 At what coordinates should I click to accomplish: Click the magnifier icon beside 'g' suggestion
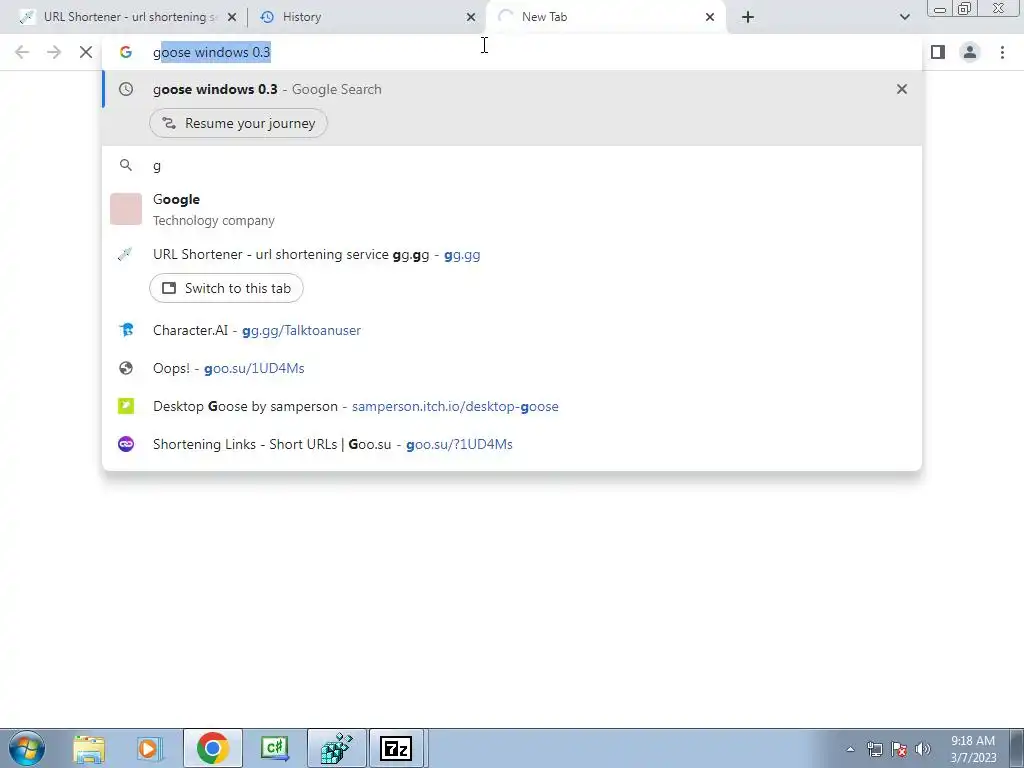coord(126,165)
